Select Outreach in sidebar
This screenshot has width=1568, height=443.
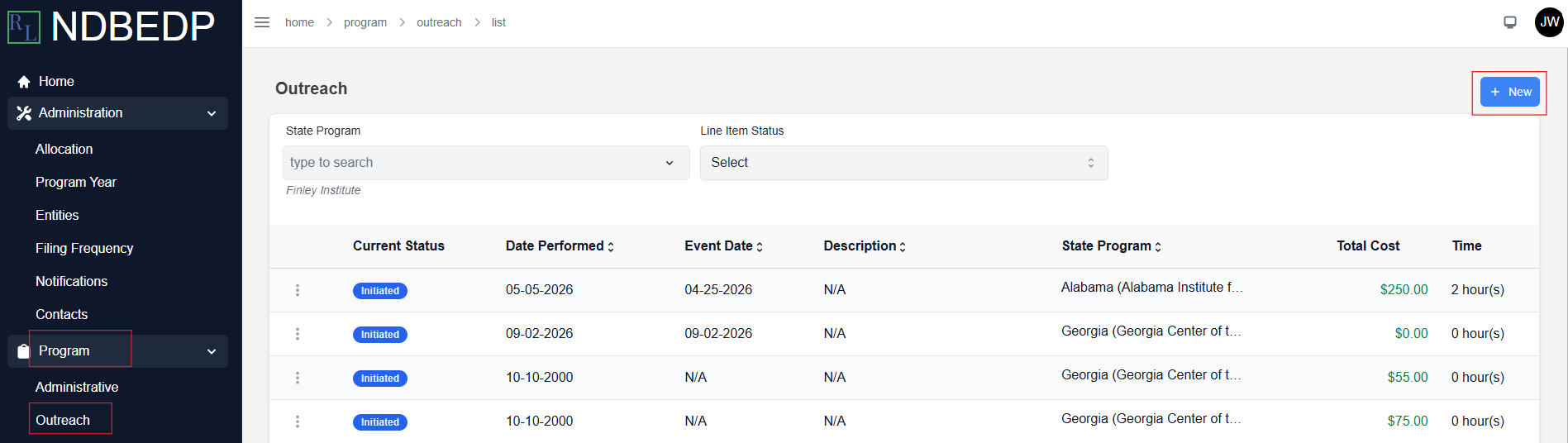tap(63, 421)
